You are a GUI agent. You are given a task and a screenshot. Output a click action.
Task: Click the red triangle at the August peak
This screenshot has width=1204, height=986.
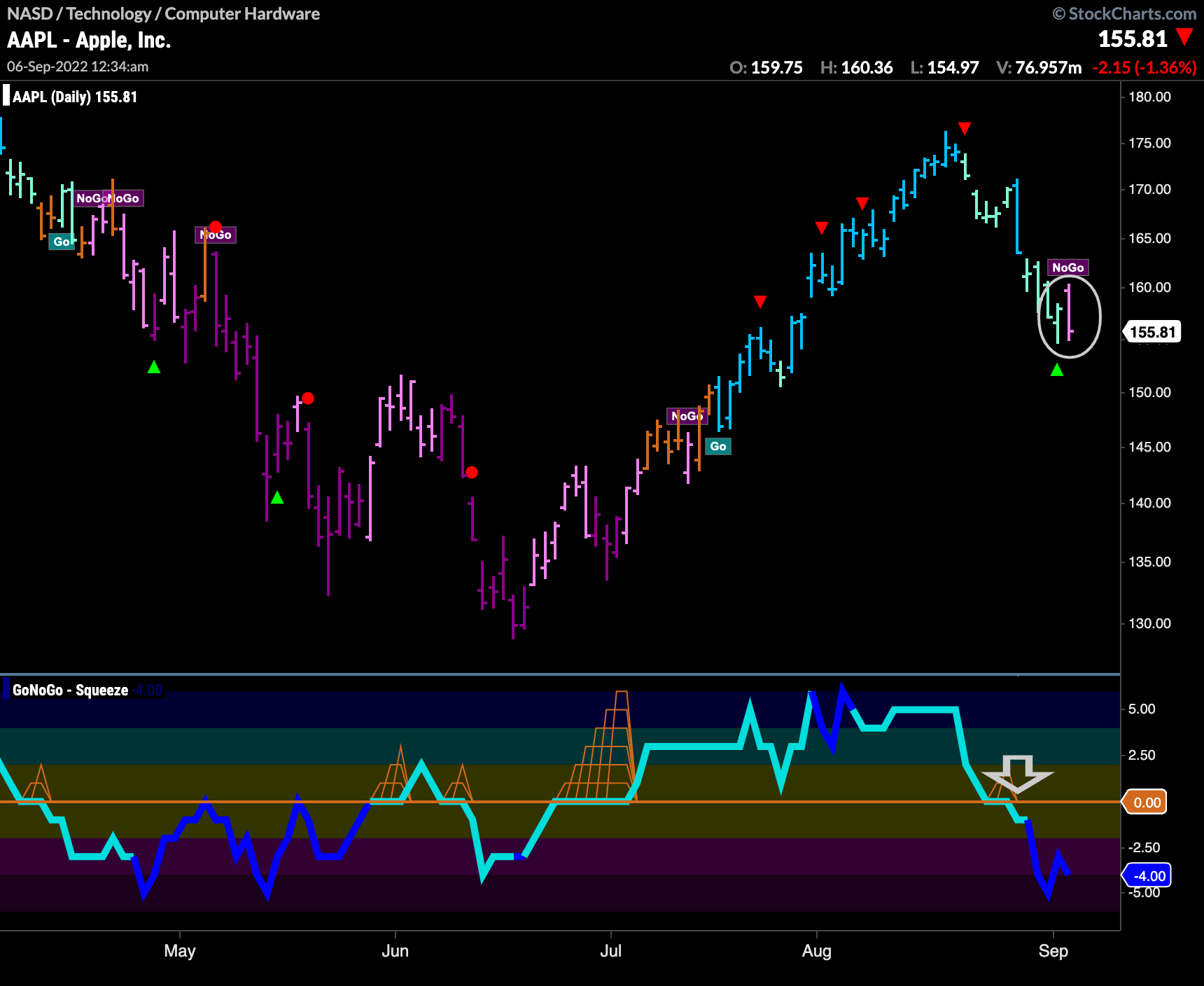[x=965, y=128]
